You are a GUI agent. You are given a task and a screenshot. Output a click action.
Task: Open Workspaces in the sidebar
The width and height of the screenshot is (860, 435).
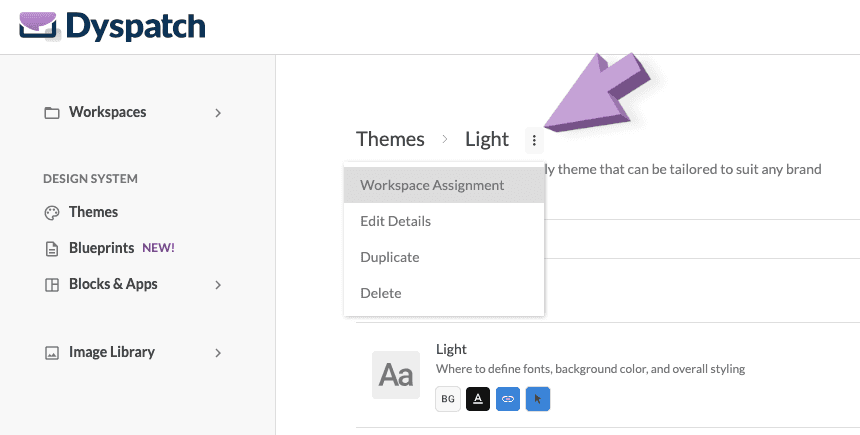[x=108, y=112]
